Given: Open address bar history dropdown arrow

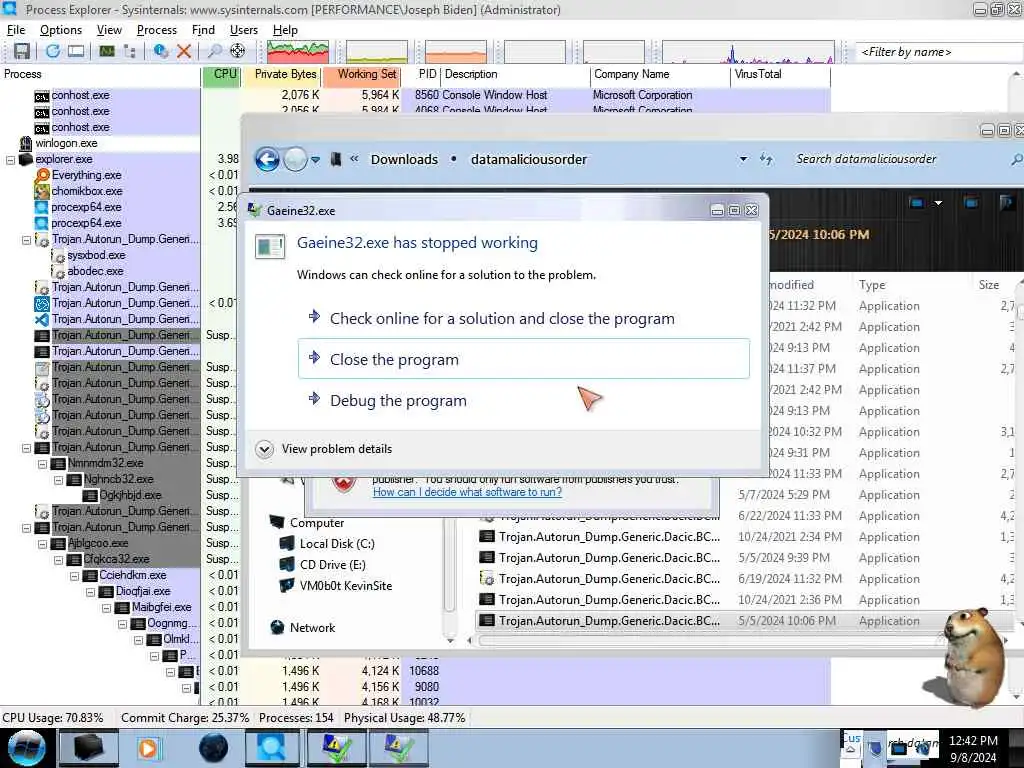Looking at the screenshot, I should (743, 160).
